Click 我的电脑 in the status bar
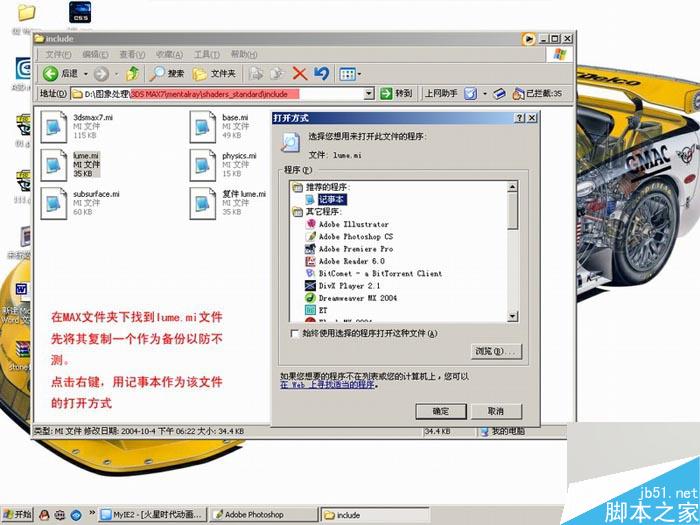Screen dimensions: 700x525 pos(503,431)
